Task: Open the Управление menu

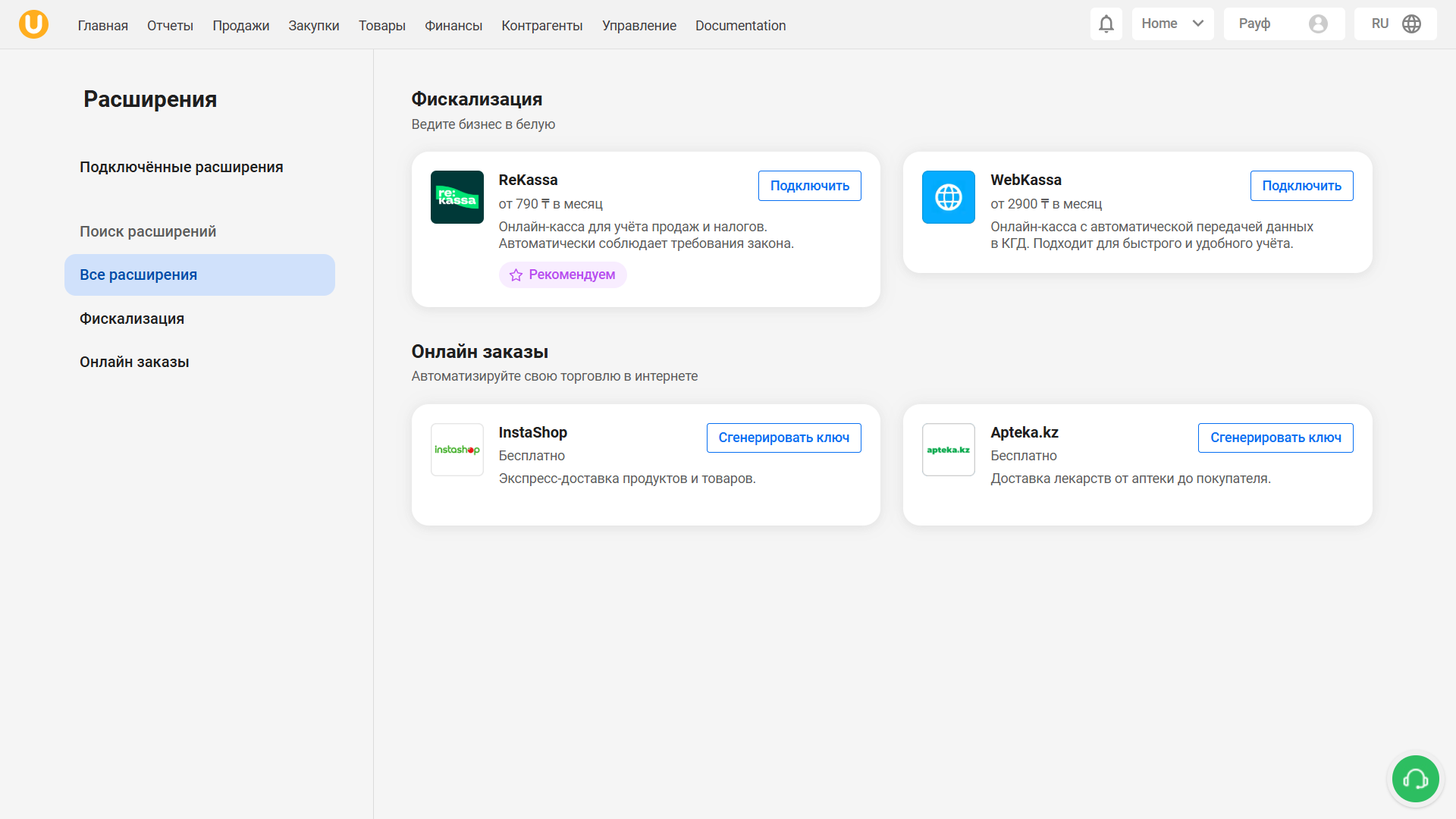Action: [x=639, y=26]
